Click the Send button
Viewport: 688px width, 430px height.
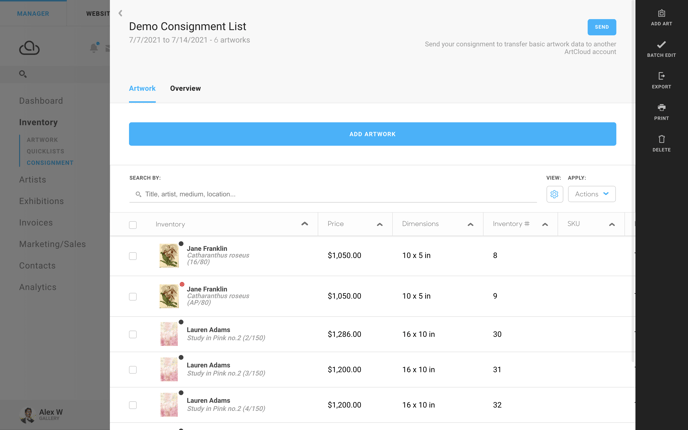602,27
